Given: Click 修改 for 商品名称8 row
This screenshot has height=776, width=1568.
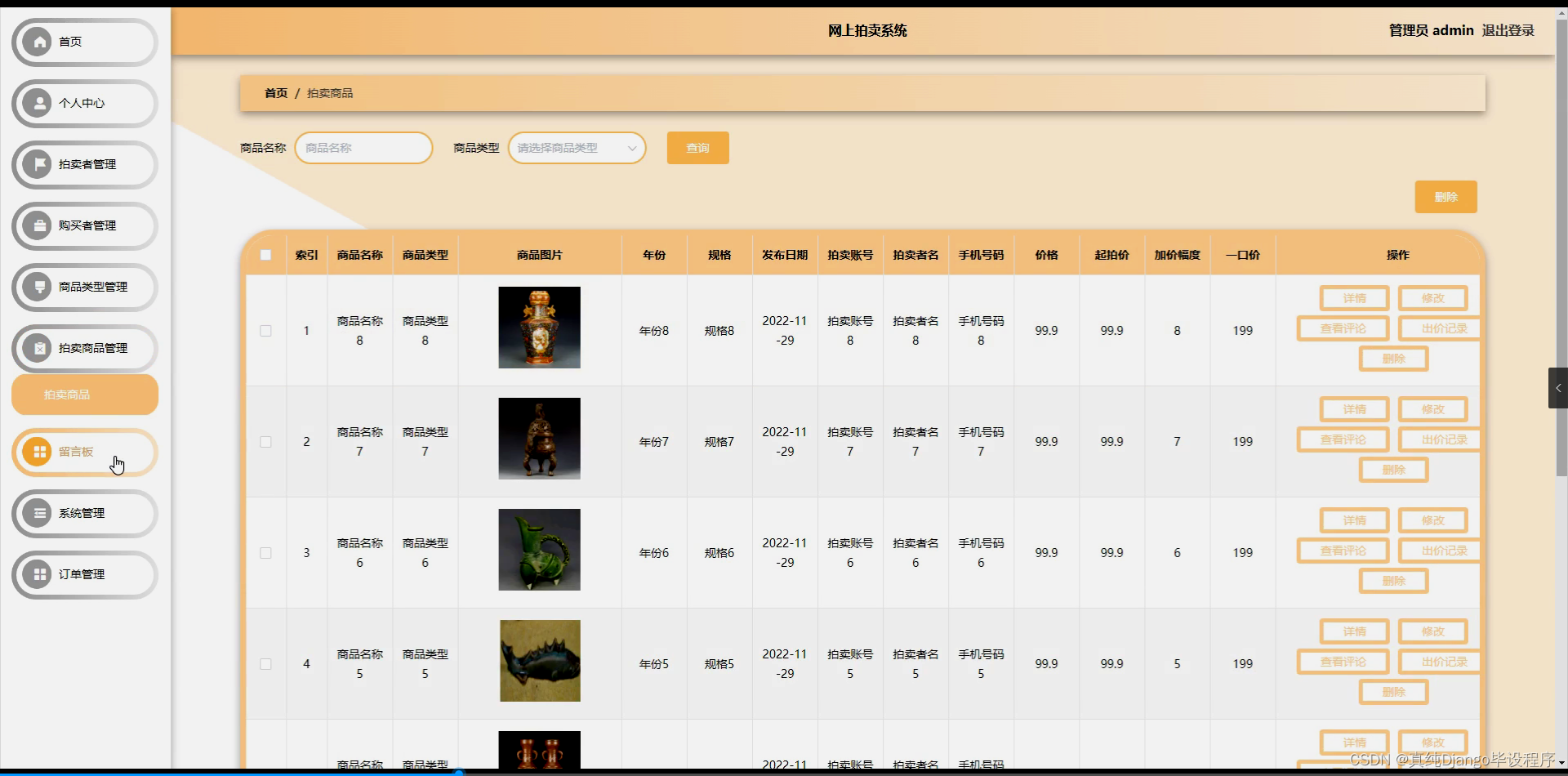Looking at the screenshot, I should [x=1432, y=298].
